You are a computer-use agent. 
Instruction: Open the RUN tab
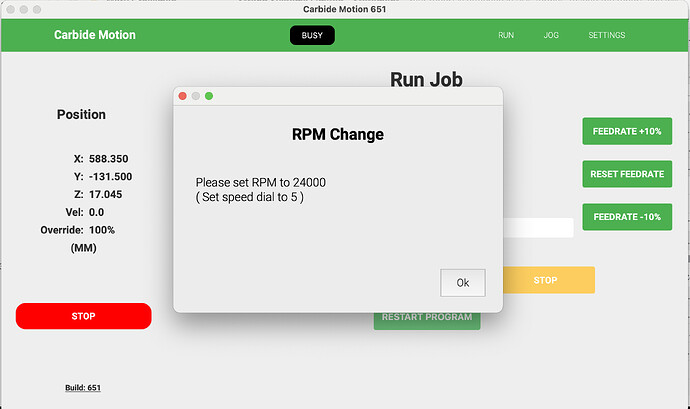click(506, 35)
